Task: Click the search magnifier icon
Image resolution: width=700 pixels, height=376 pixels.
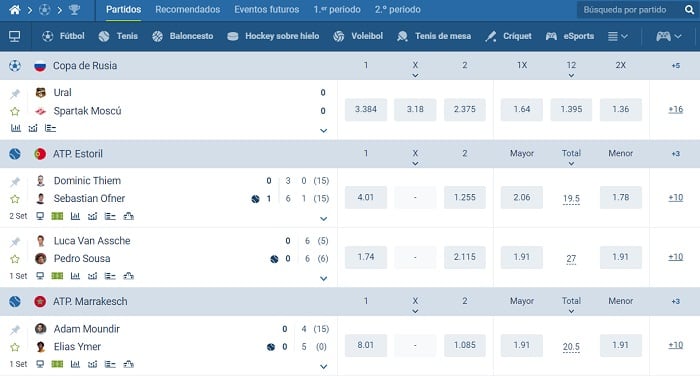Action: [x=689, y=10]
